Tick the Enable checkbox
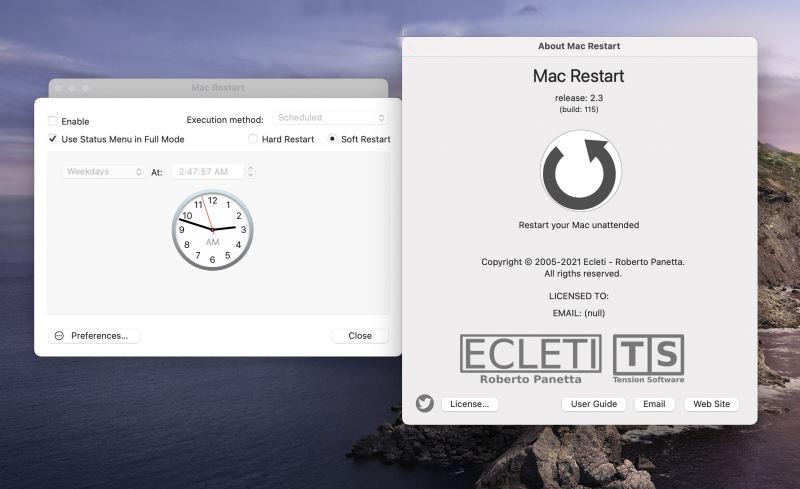Image resolution: width=800 pixels, height=489 pixels. pyautogui.click(x=53, y=121)
